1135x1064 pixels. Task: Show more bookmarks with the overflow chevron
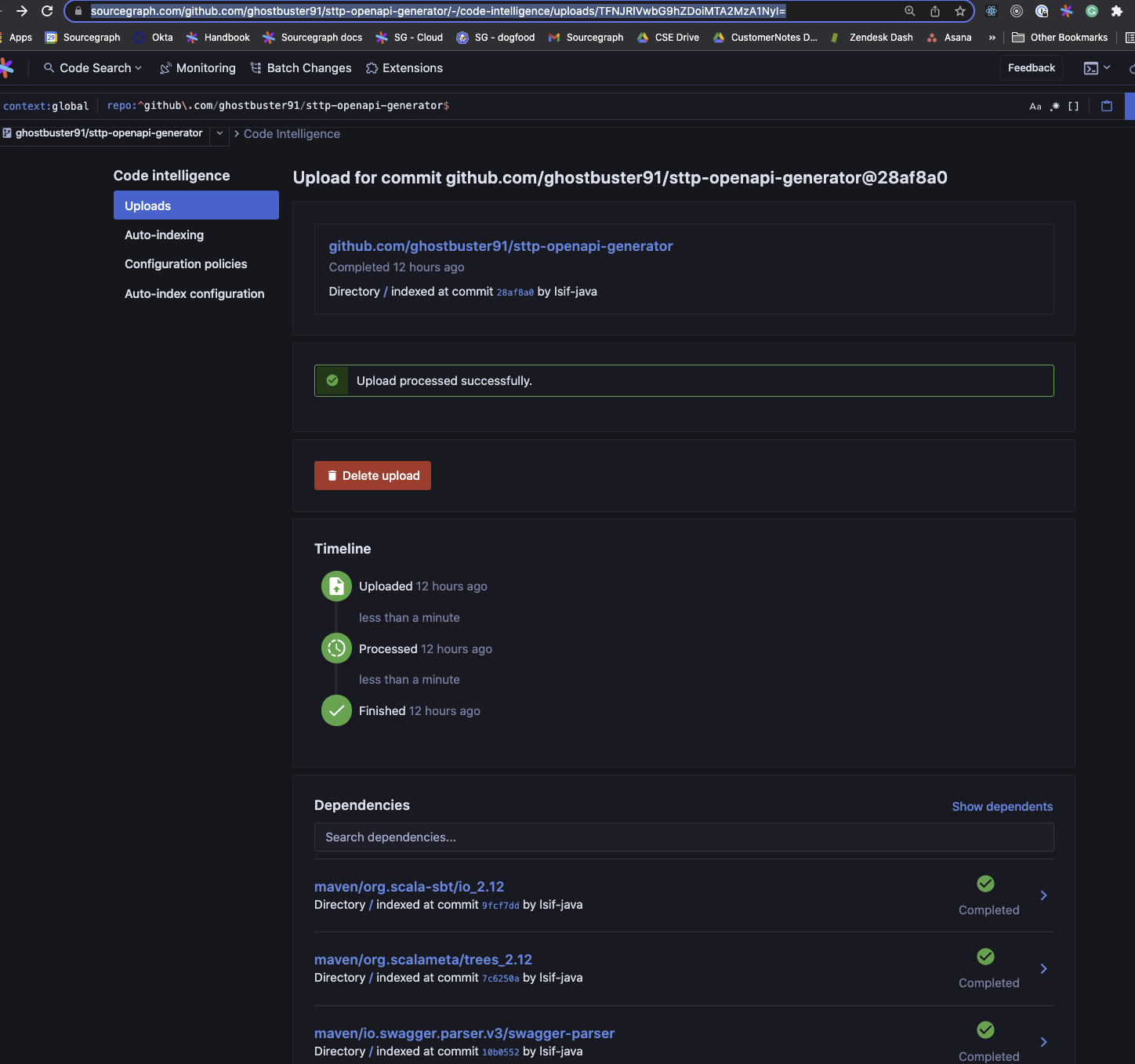coord(992,38)
